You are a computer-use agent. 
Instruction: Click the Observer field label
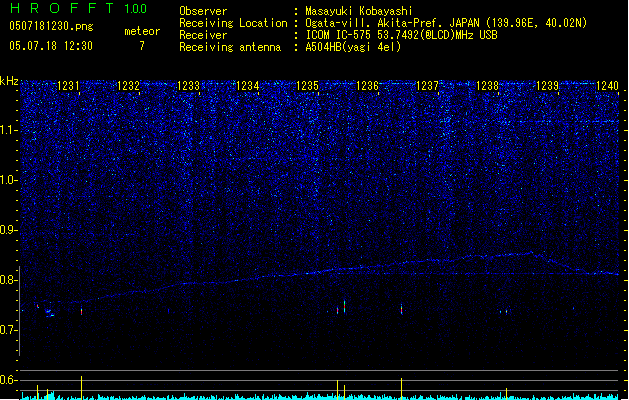203,11
